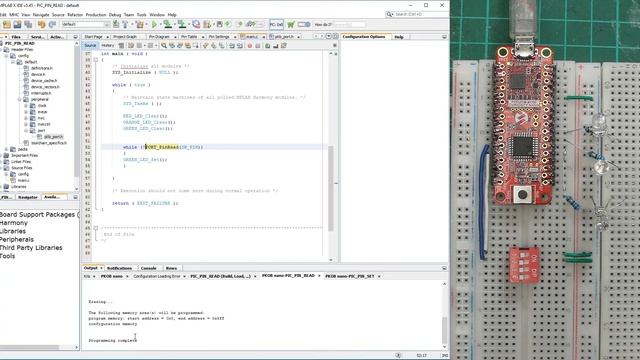Click the PC program counter box
The width and height of the screenshot is (640, 360).
pyautogui.click(x=276, y=24)
